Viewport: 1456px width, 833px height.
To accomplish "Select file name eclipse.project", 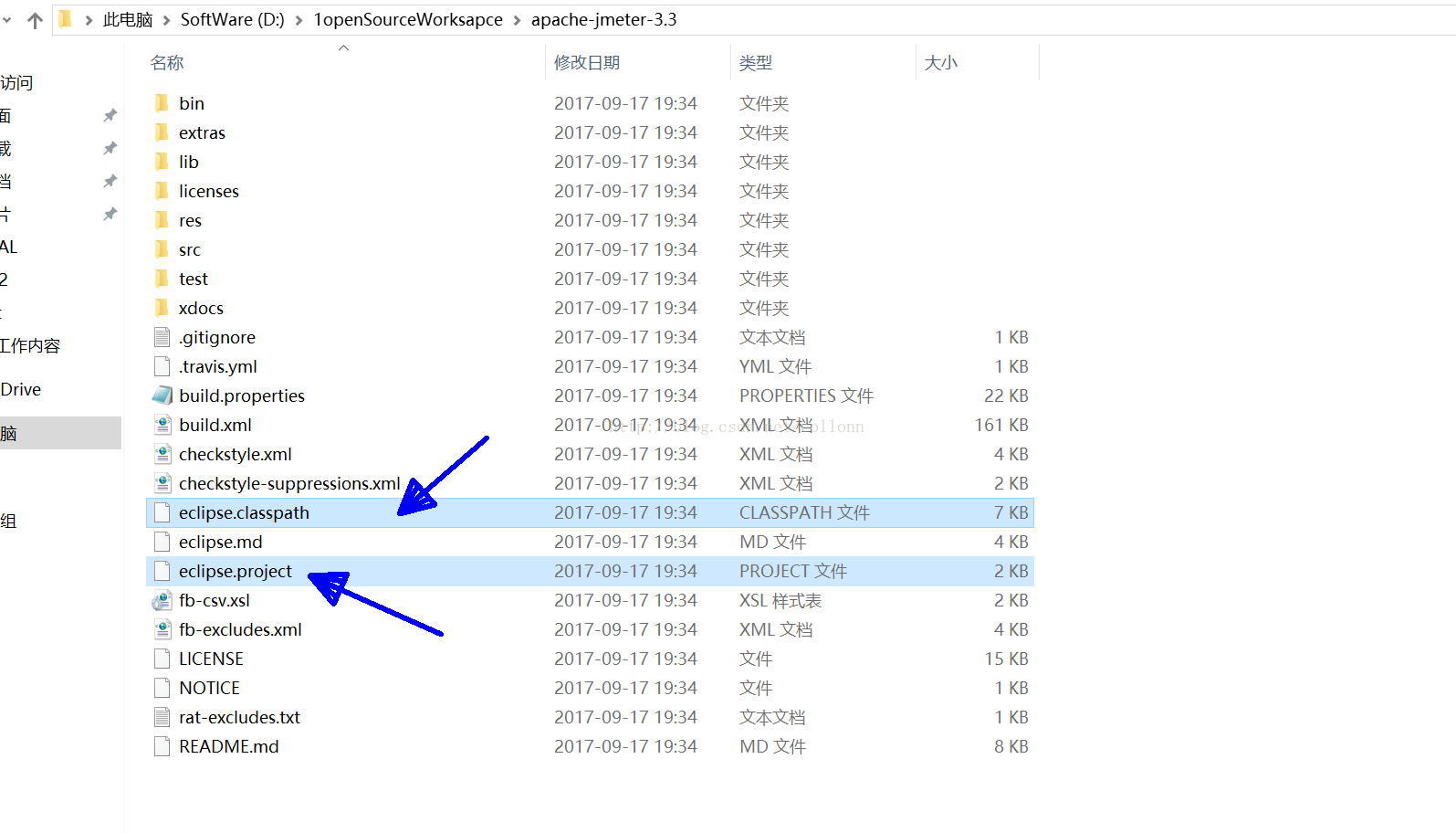I will click(x=236, y=571).
